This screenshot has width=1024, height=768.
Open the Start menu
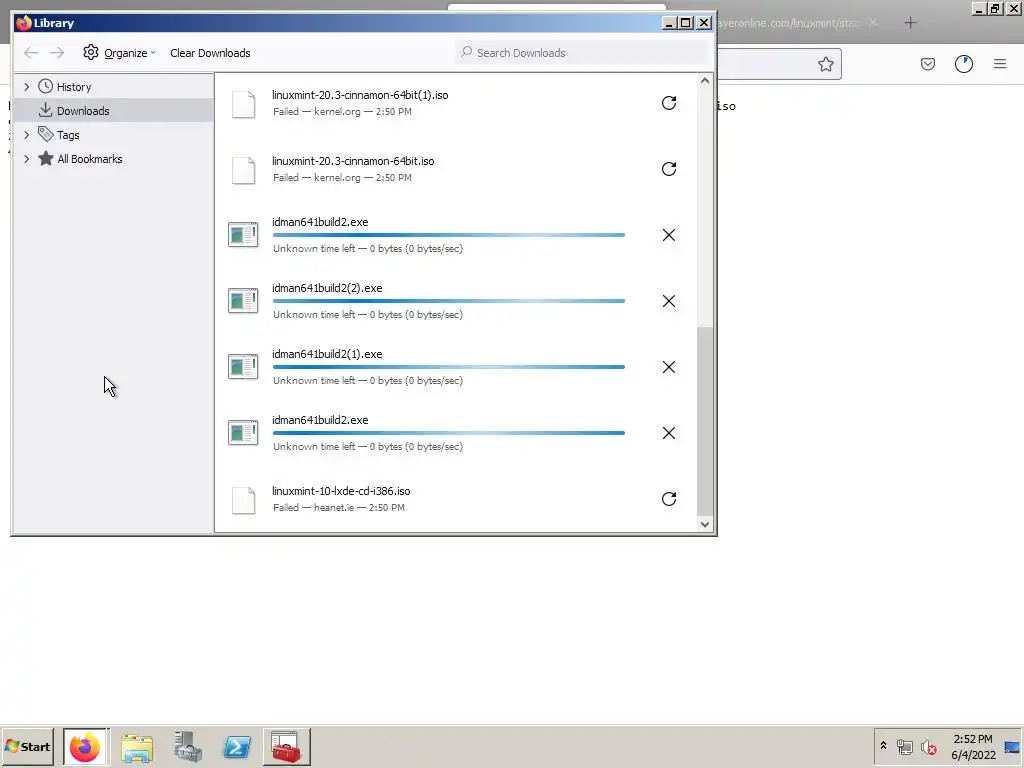27,747
